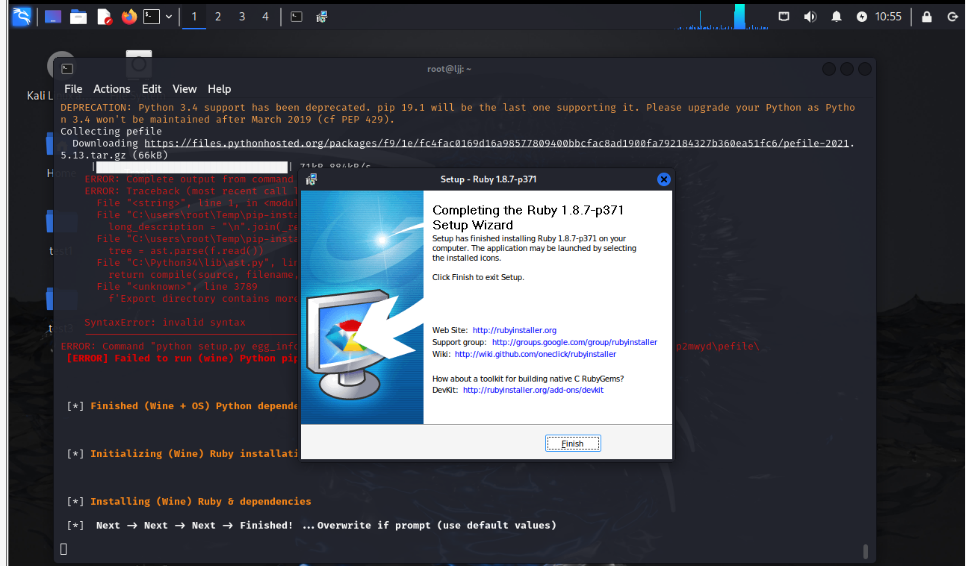Click Finish to exit Ruby Setup
Screen dimensions: 966x566
pyautogui.click(x=572, y=443)
